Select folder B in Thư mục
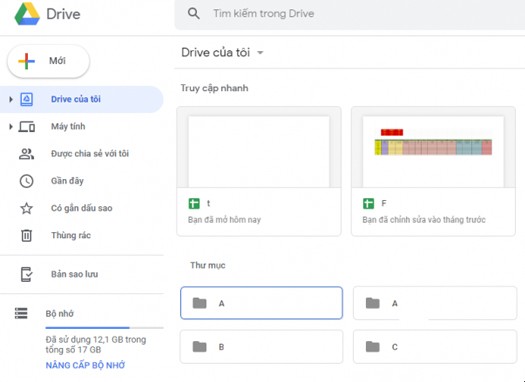 tap(261, 347)
